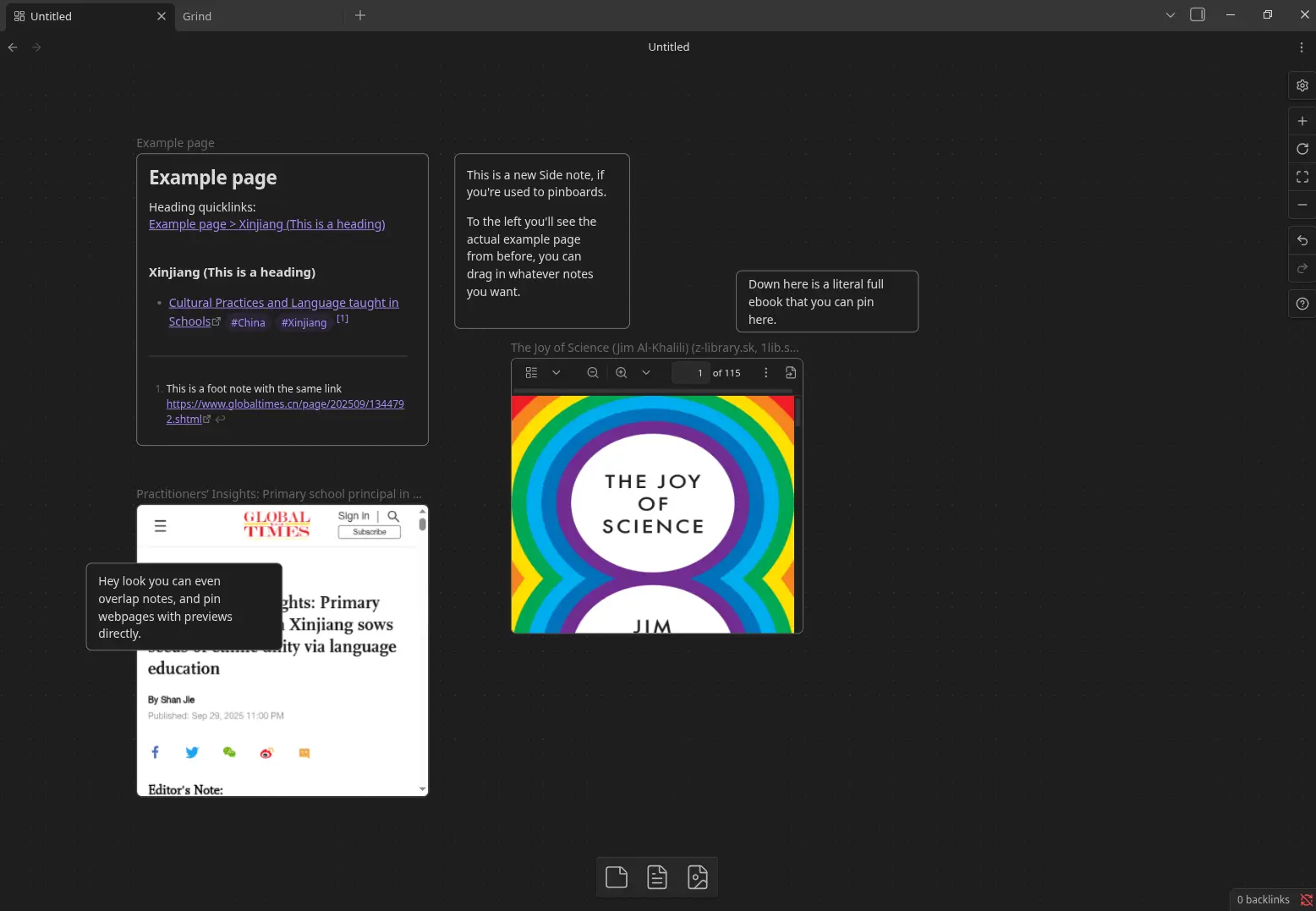
Task: Click the 'By Shan Jie' byline
Action: tap(171, 700)
